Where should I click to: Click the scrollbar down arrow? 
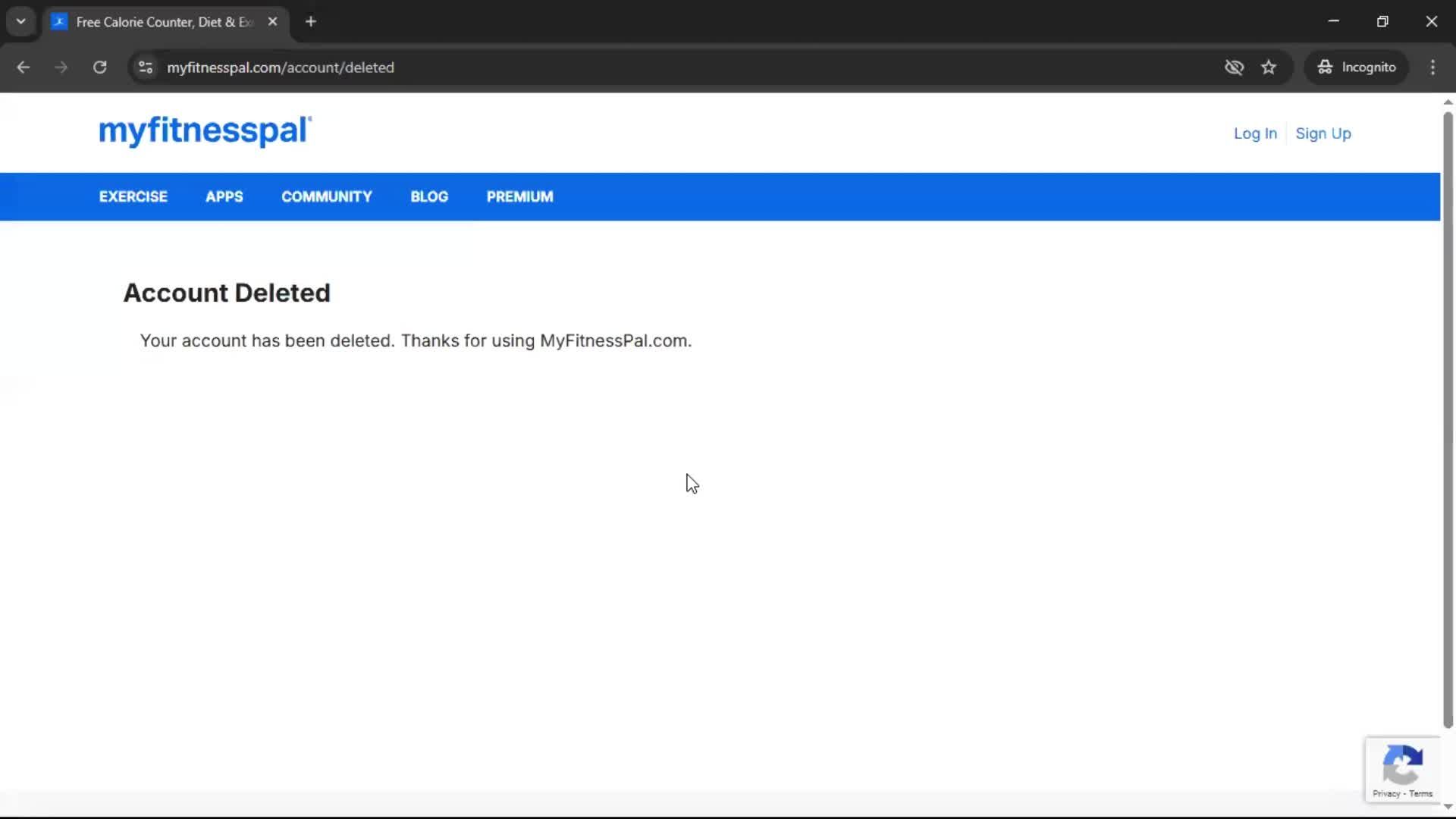(x=1448, y=807)
